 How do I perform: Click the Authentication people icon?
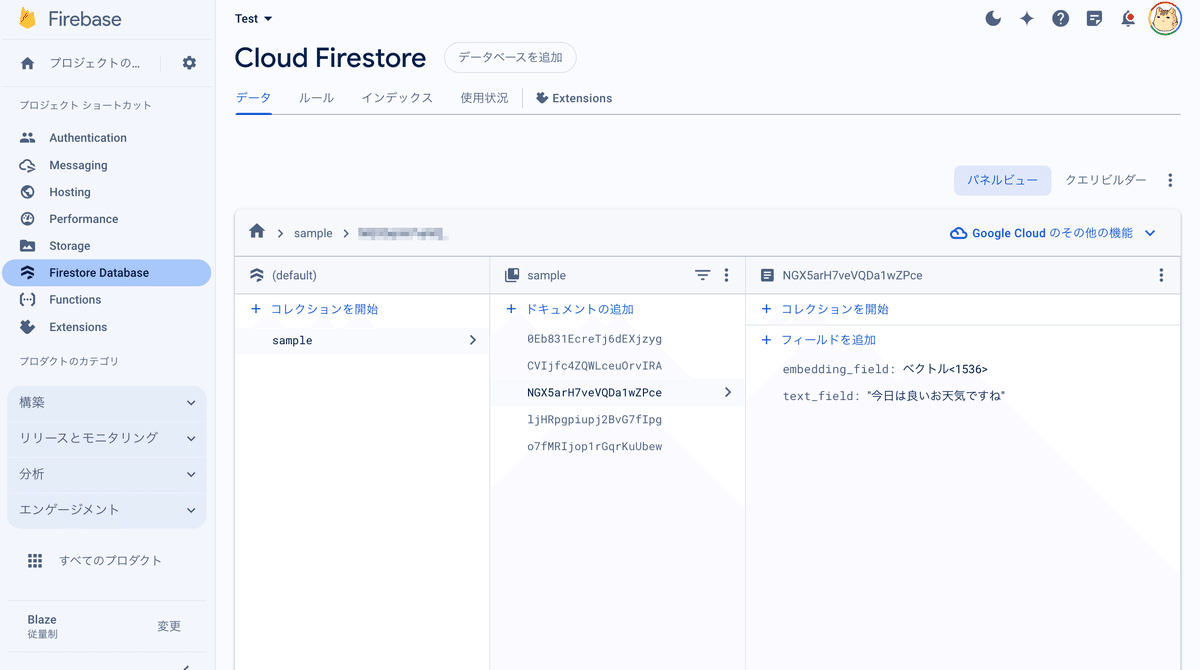click(28, 138)
